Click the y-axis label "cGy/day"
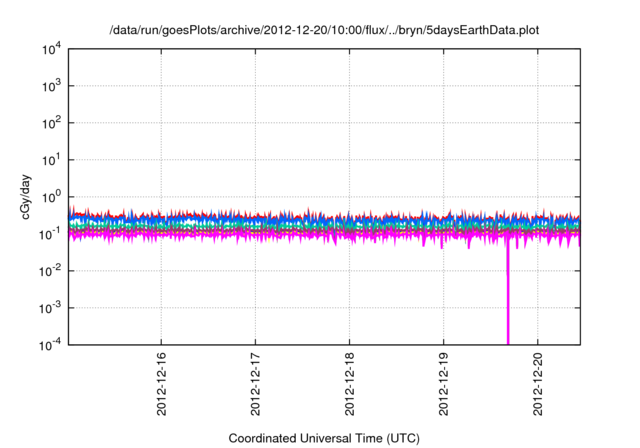Image resolution: width=640 pixels, height=448 pixels. 26,197
